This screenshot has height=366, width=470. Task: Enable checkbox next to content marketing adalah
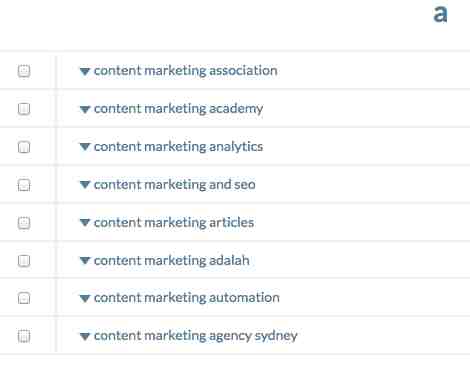24,260
